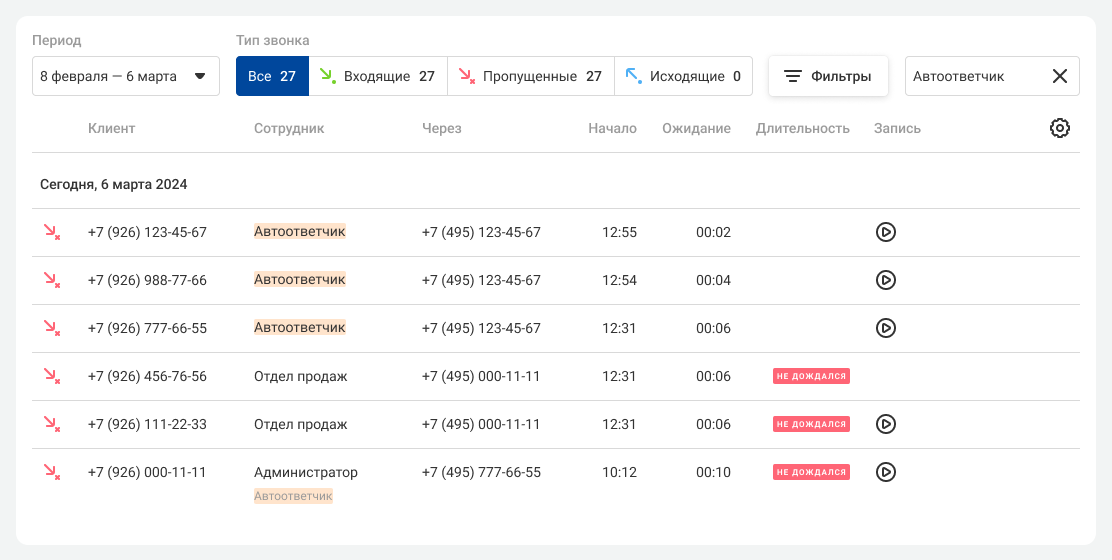Click missed-call icon for +7 (926) 777-66-55
This screenshot has width=1112, height=560.
pos(52,328)
